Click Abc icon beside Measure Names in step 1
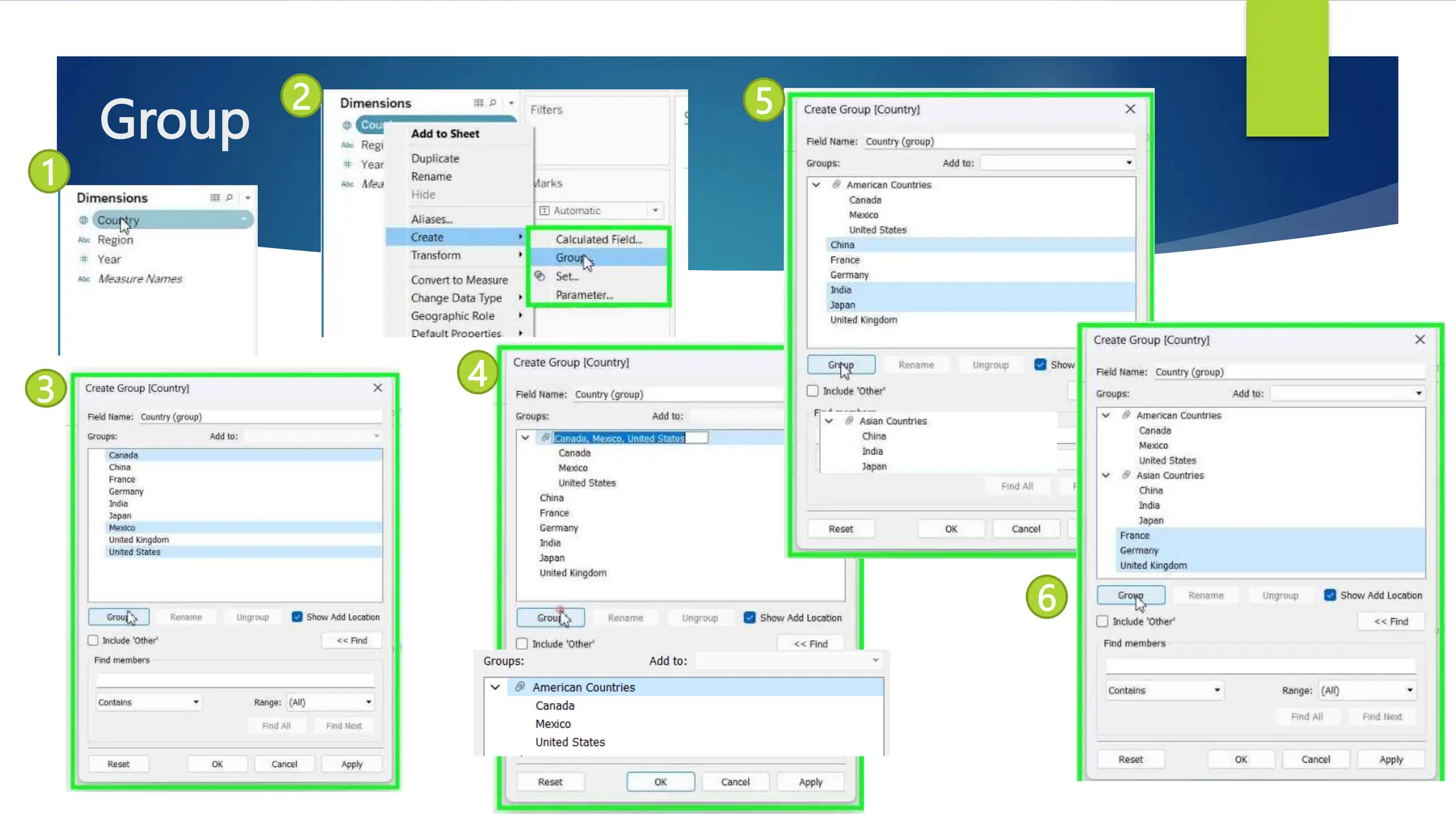This screenshot has width=1456, height=819. [x=84, y=279]
